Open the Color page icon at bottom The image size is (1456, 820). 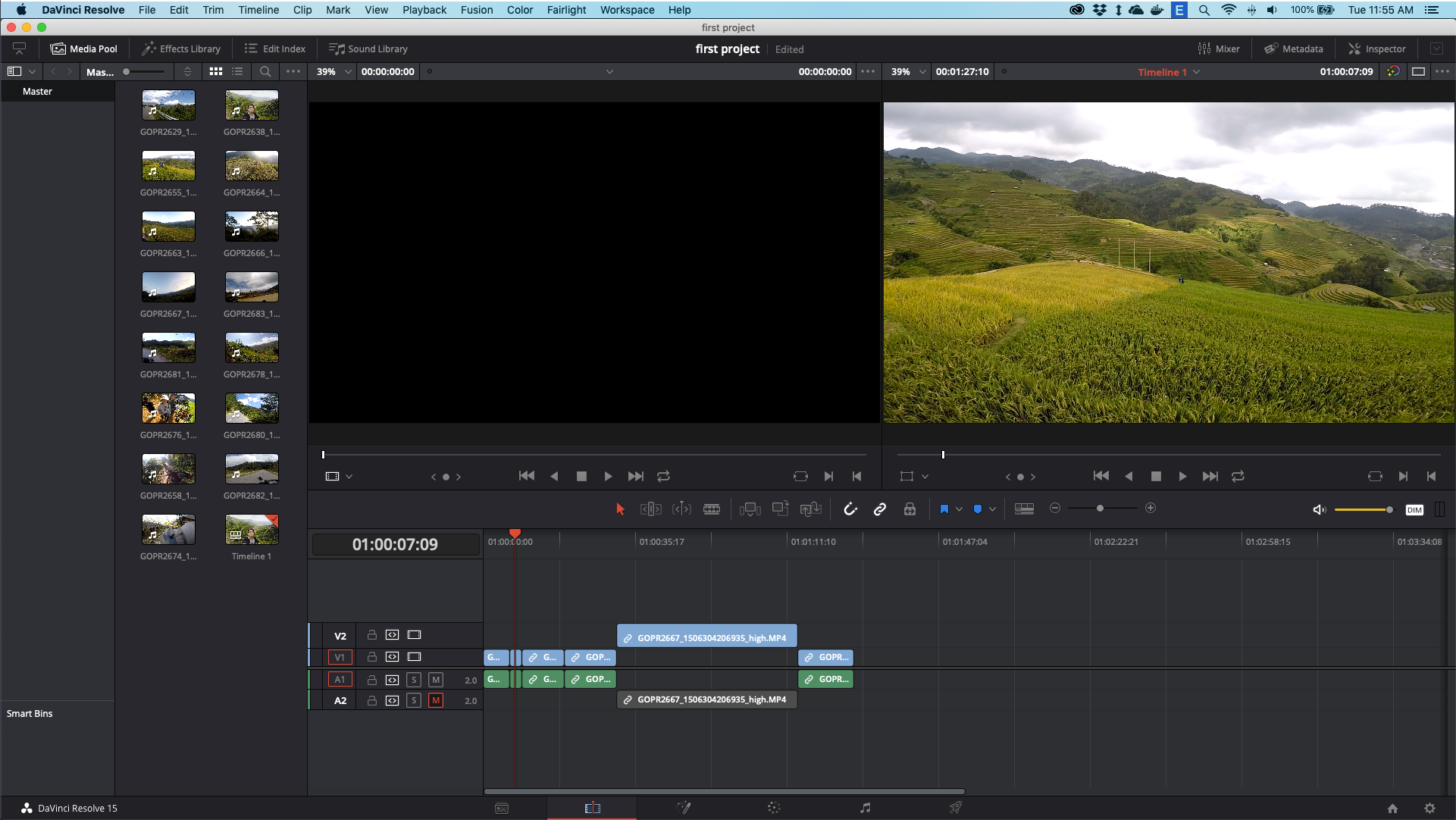coord(773,808)
